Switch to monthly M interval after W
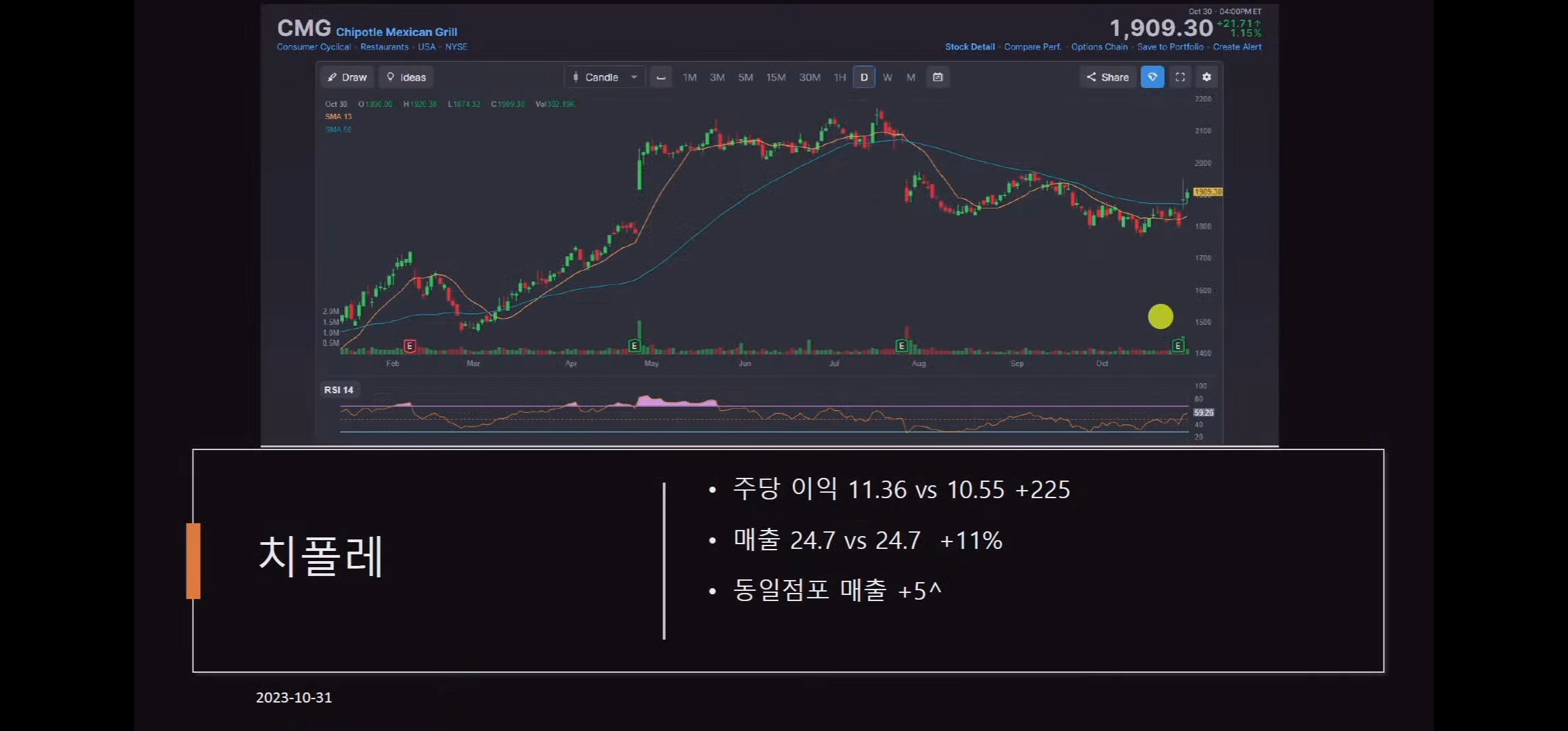Image resolution: width=1568 pixels, height=731 pixels. tap(911, 77)
